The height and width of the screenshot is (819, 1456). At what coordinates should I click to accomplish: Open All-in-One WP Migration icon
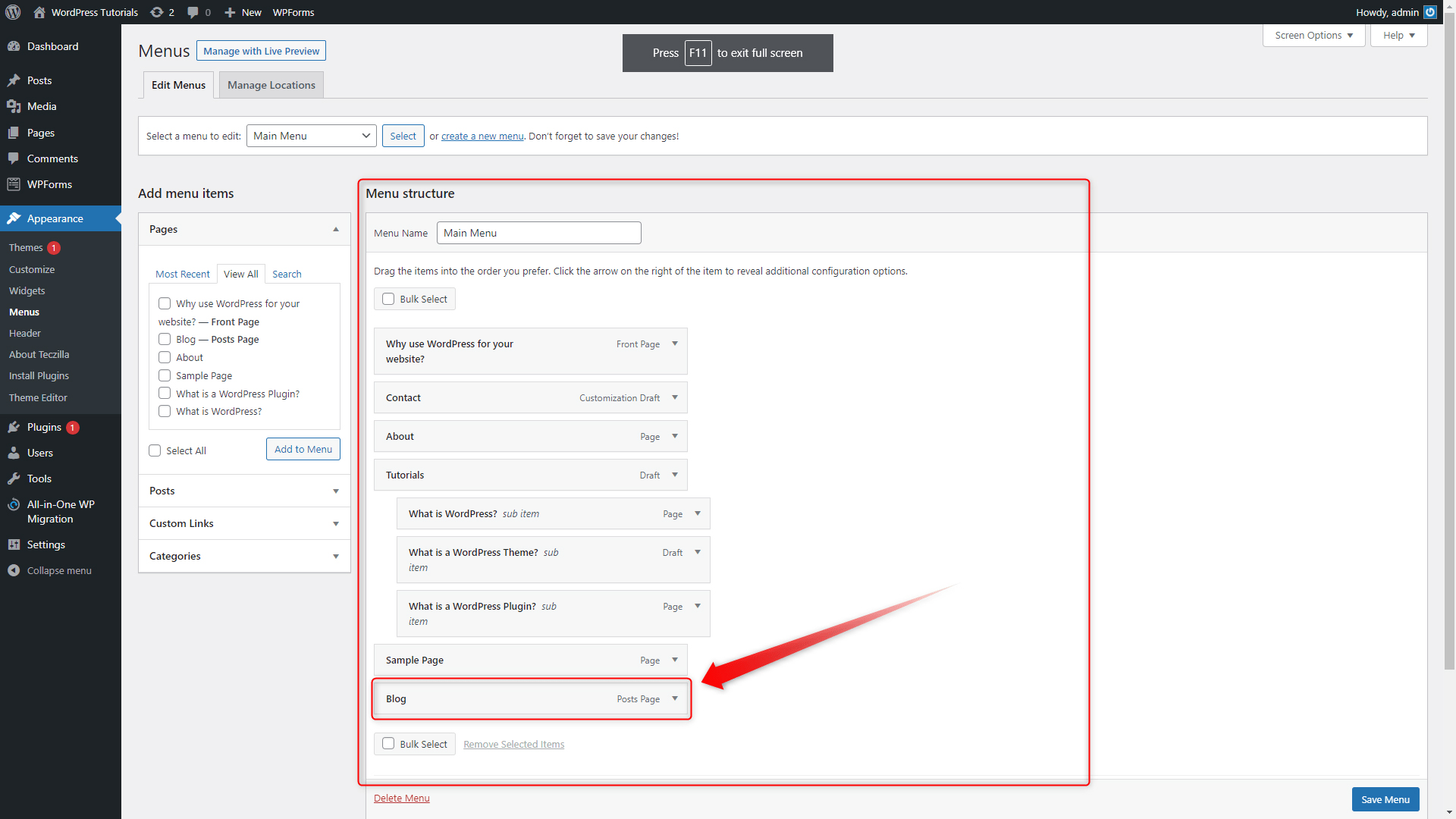pos(14,504)
